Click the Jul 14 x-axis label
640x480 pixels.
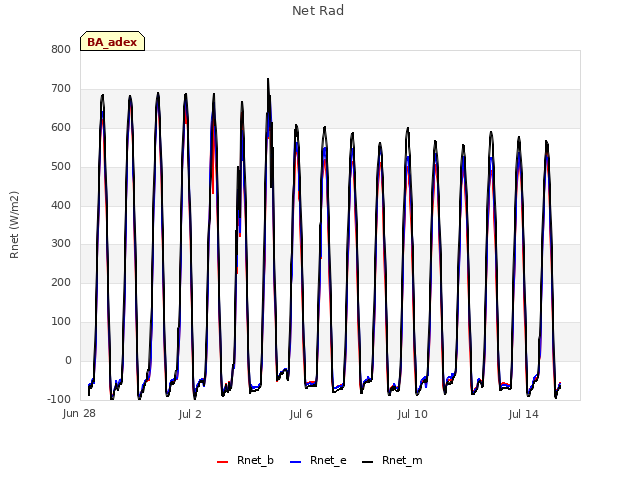[524, 414]
